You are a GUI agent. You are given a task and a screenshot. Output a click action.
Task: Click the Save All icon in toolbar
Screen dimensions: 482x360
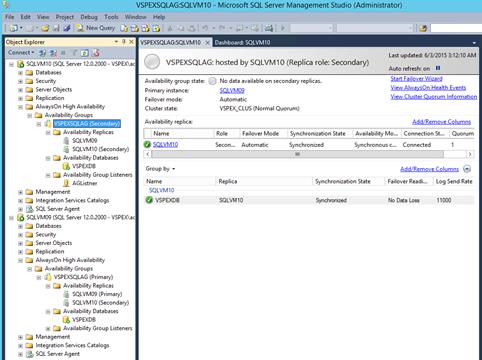pyautogui.click(x=67, y=28)
